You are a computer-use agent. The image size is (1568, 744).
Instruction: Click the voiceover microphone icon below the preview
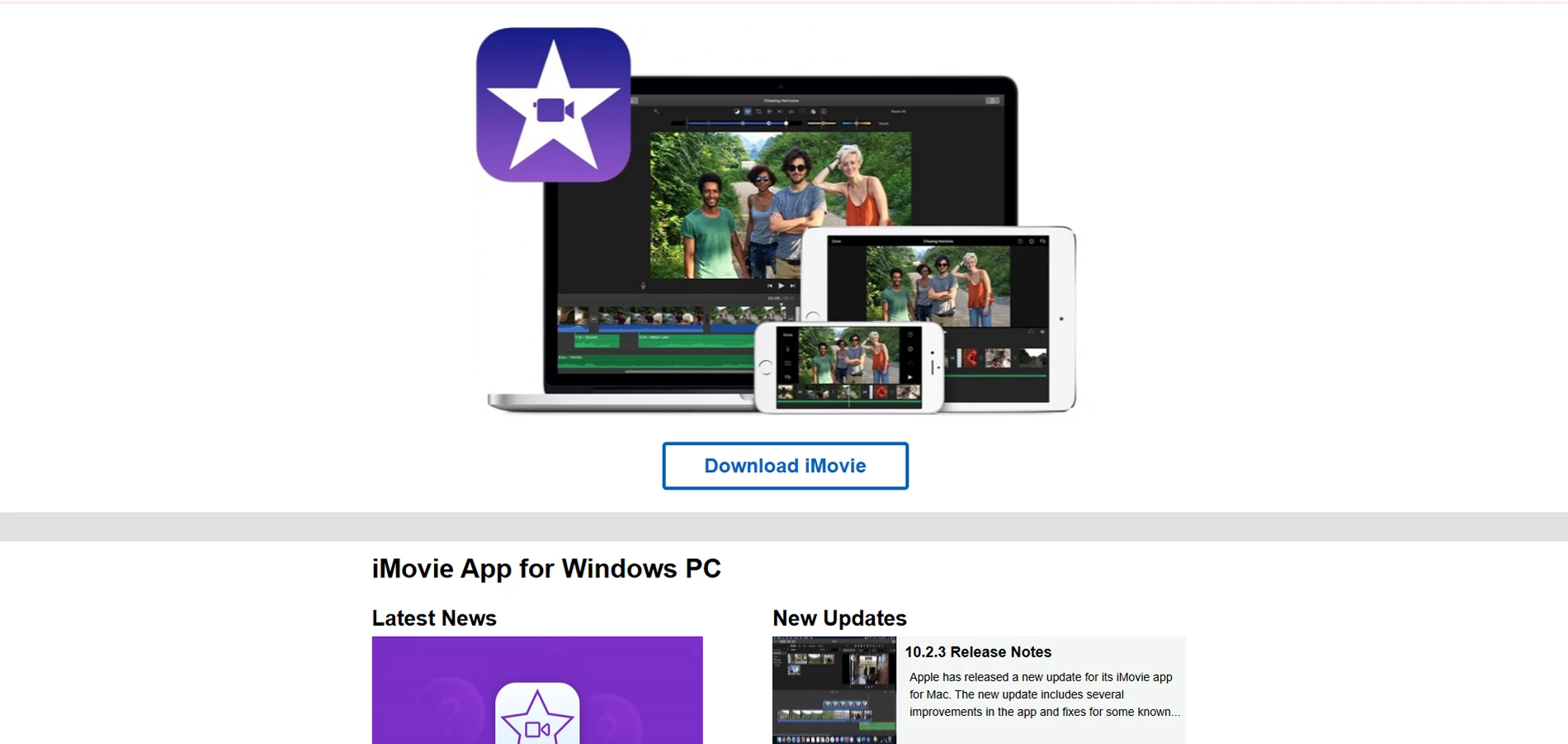point(645,285)
